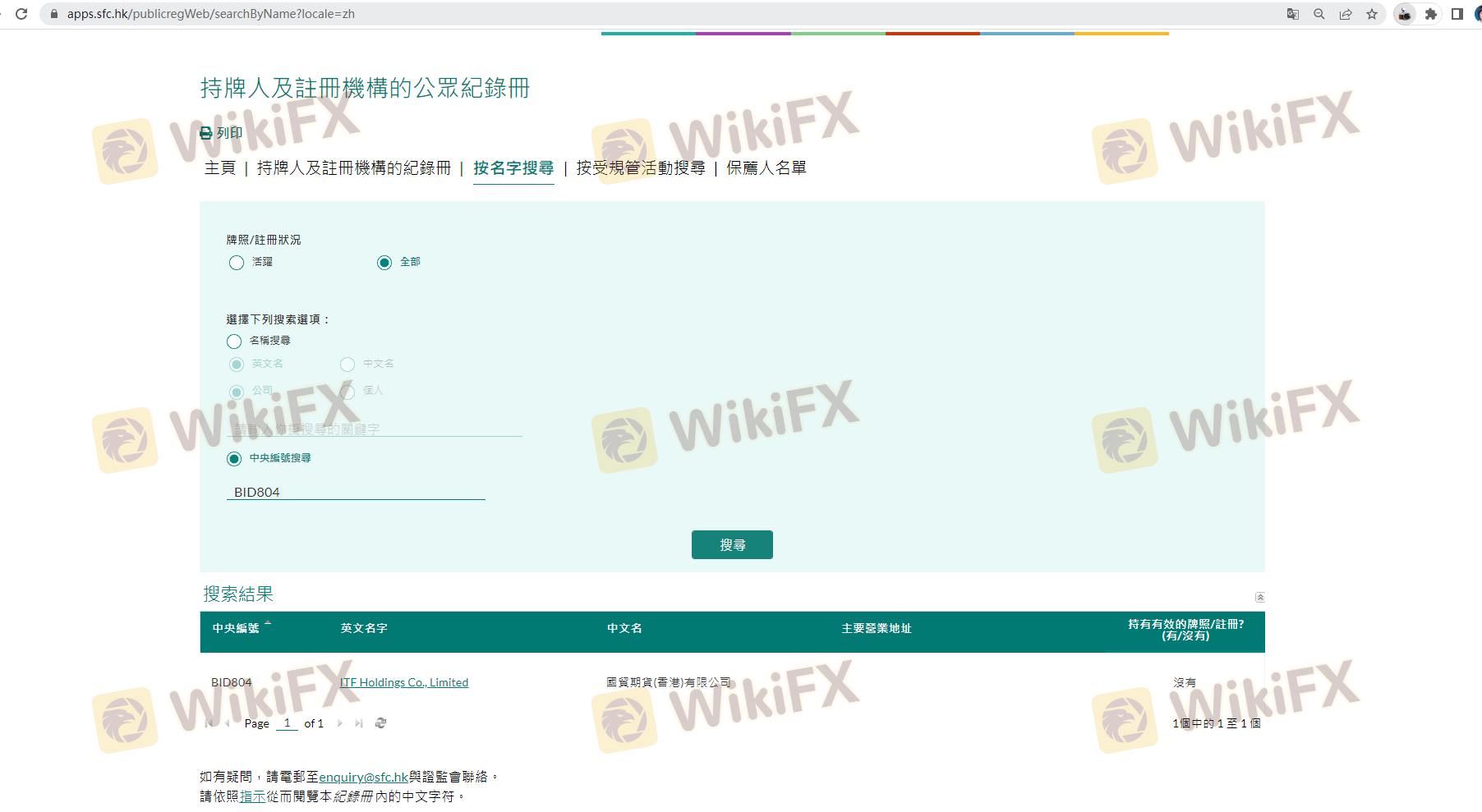Jump to last results page arrow
This screenshot has height=812, width=1482.
pyautogui.click(x=359, y=723)
